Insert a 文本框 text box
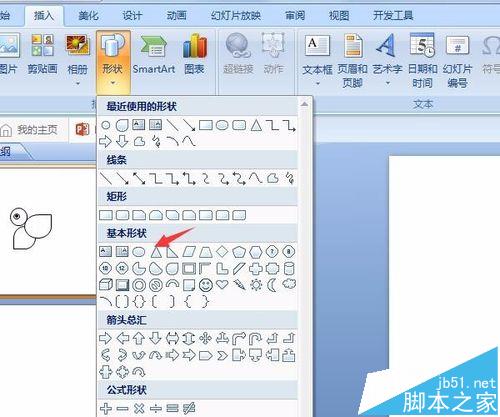500x417 pixels. (317, 60)
